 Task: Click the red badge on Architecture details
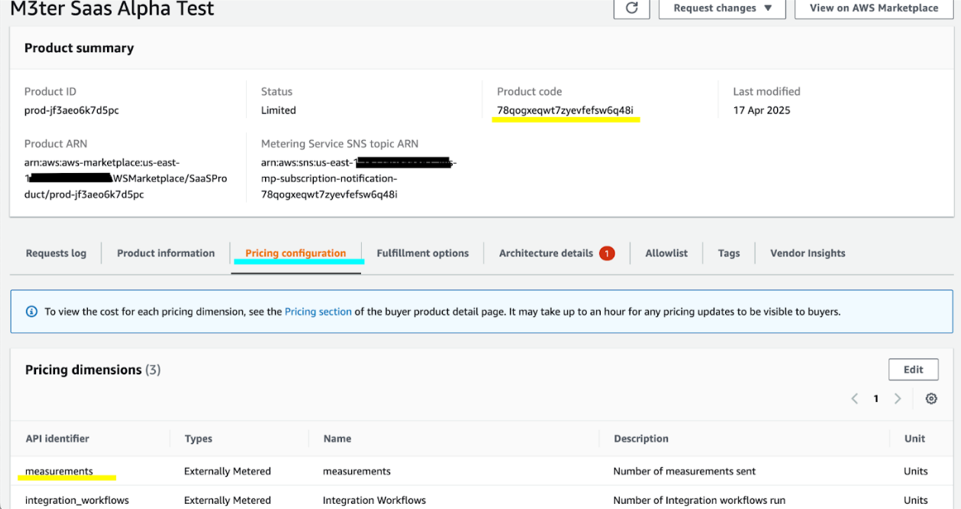pyautogui.click(x=607, y=254)
